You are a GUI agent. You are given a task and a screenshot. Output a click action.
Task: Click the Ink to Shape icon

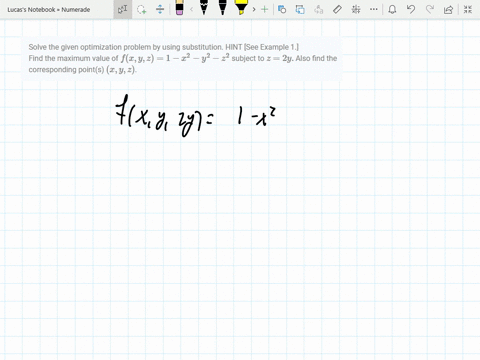pos(300,9)
